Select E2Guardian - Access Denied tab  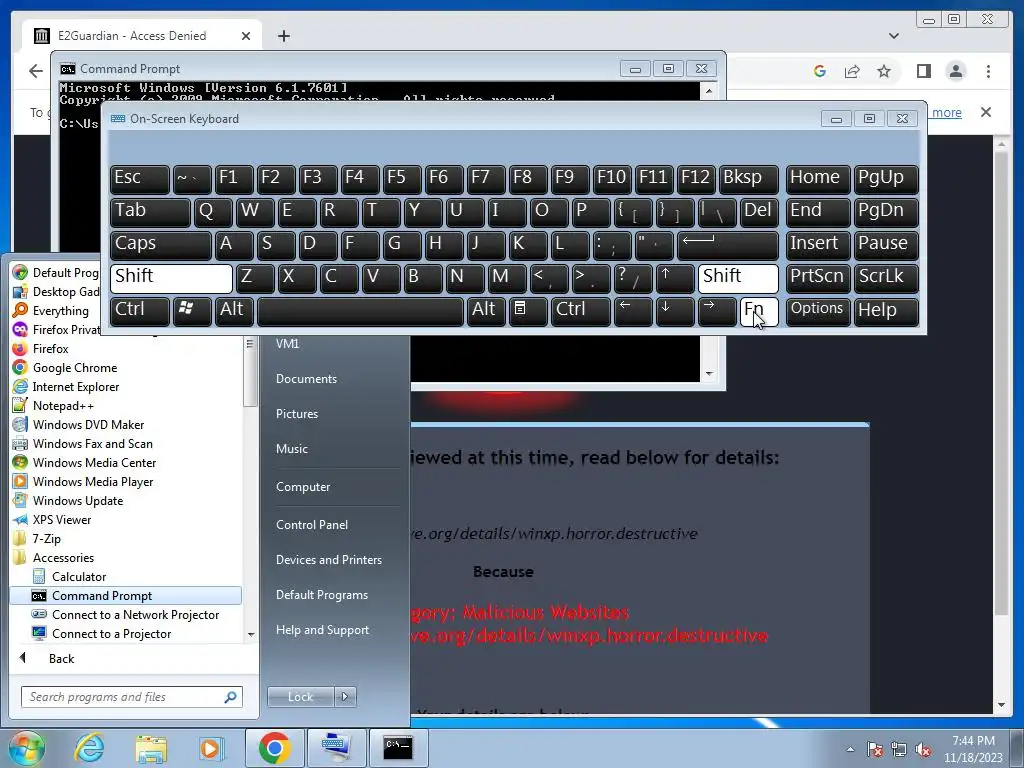pos(142,36)
